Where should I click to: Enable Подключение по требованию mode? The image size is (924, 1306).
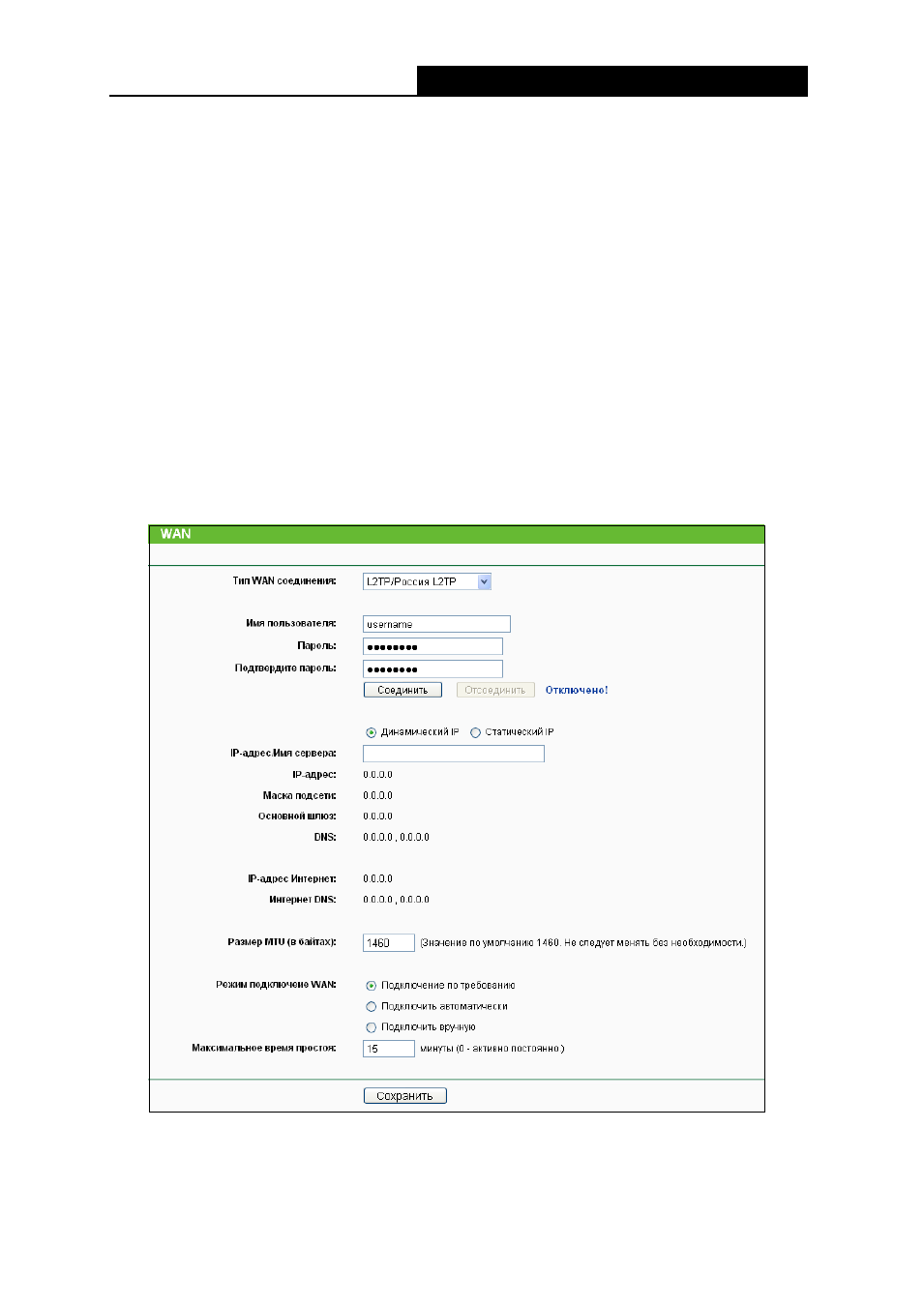pos(371,986)
